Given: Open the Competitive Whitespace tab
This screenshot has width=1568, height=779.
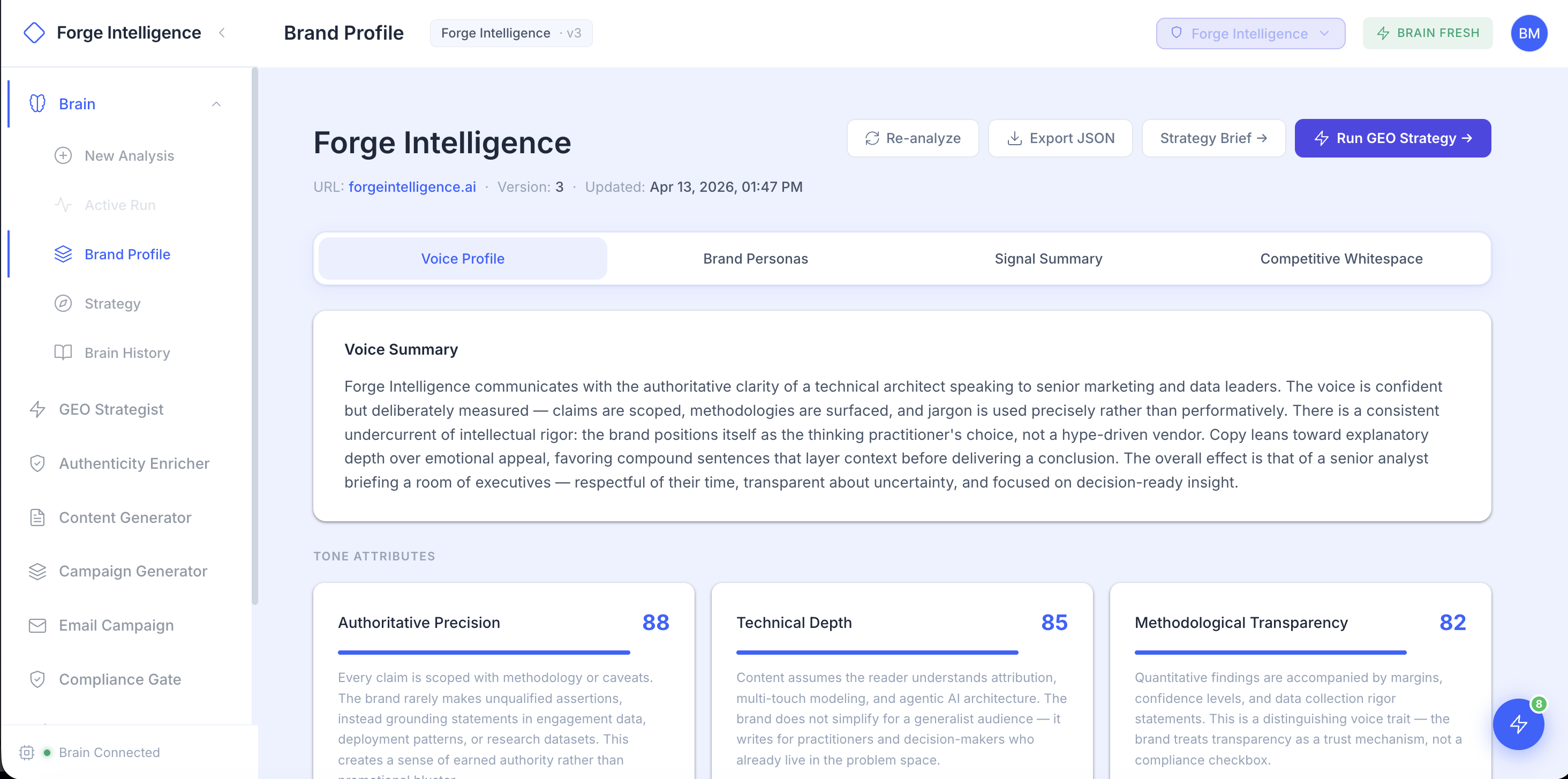Looking at the screenshot, I should (1341, 258).
